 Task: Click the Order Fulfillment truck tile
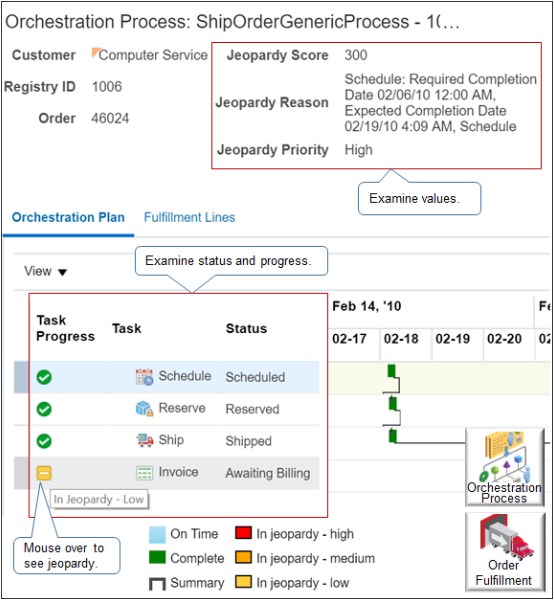tap(505, 552)
